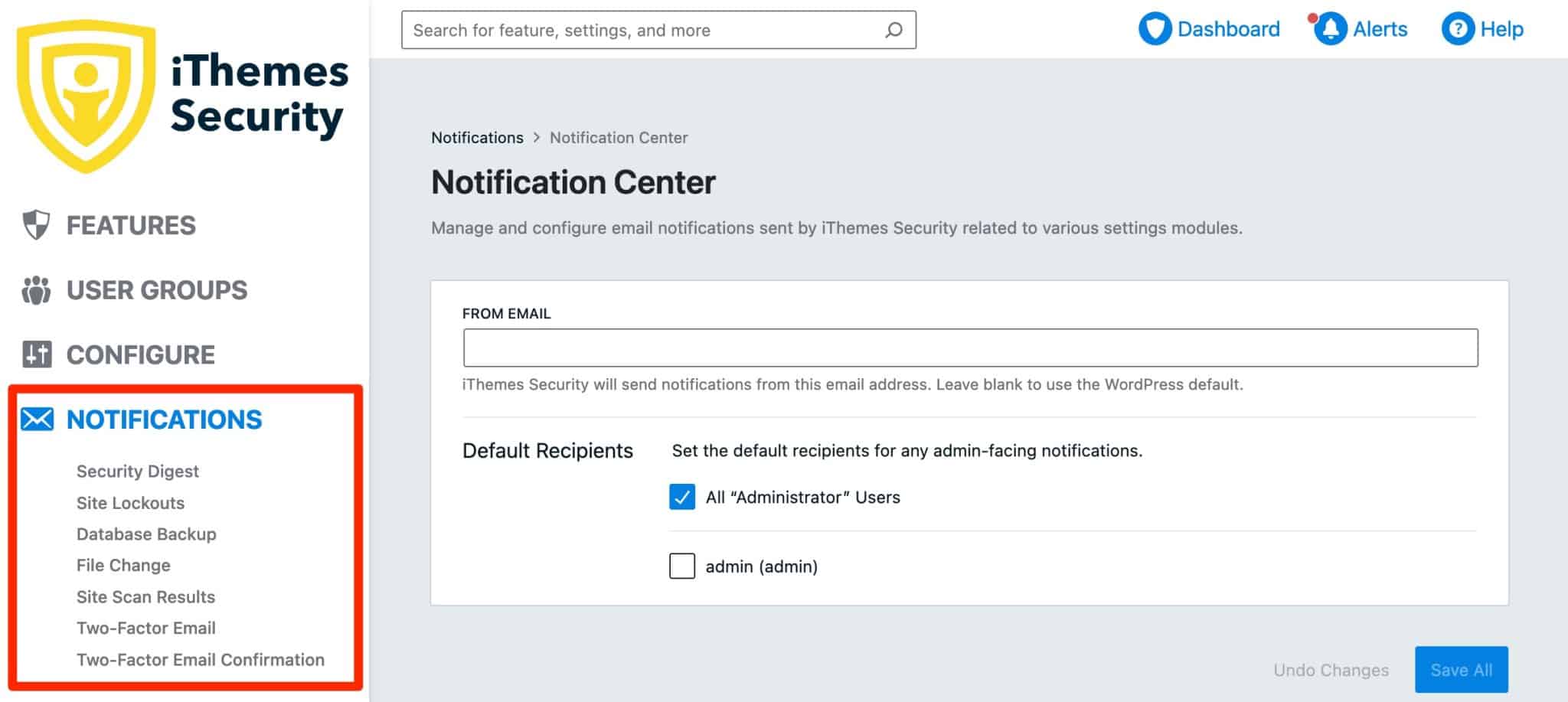Viewport: 1568px width, 702px height.
Task: Open the USER GROUPS menu section
Action: (x=157, y=290)
